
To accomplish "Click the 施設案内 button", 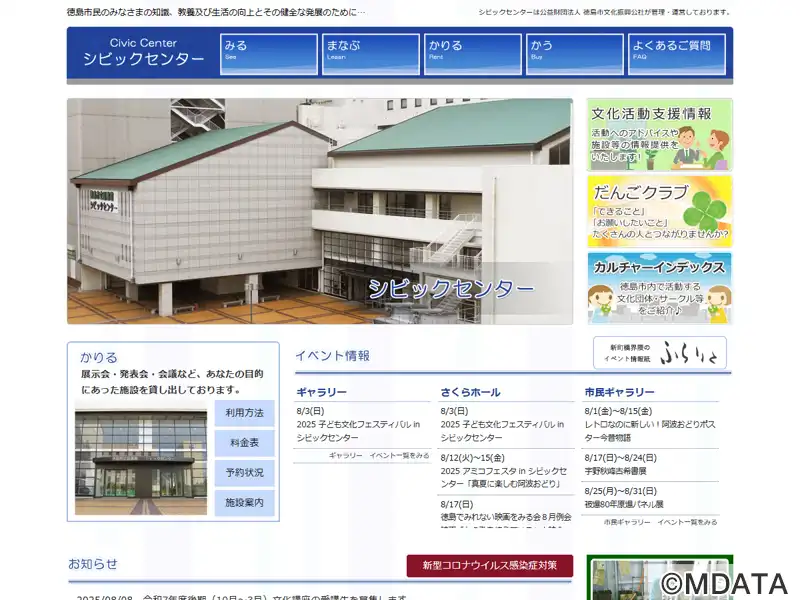I will (x=244, y=503).
